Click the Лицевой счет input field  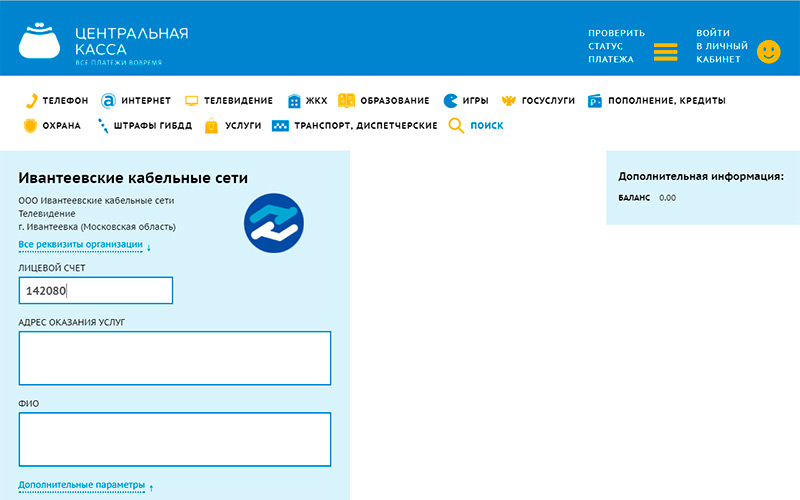tap(96, 290)
